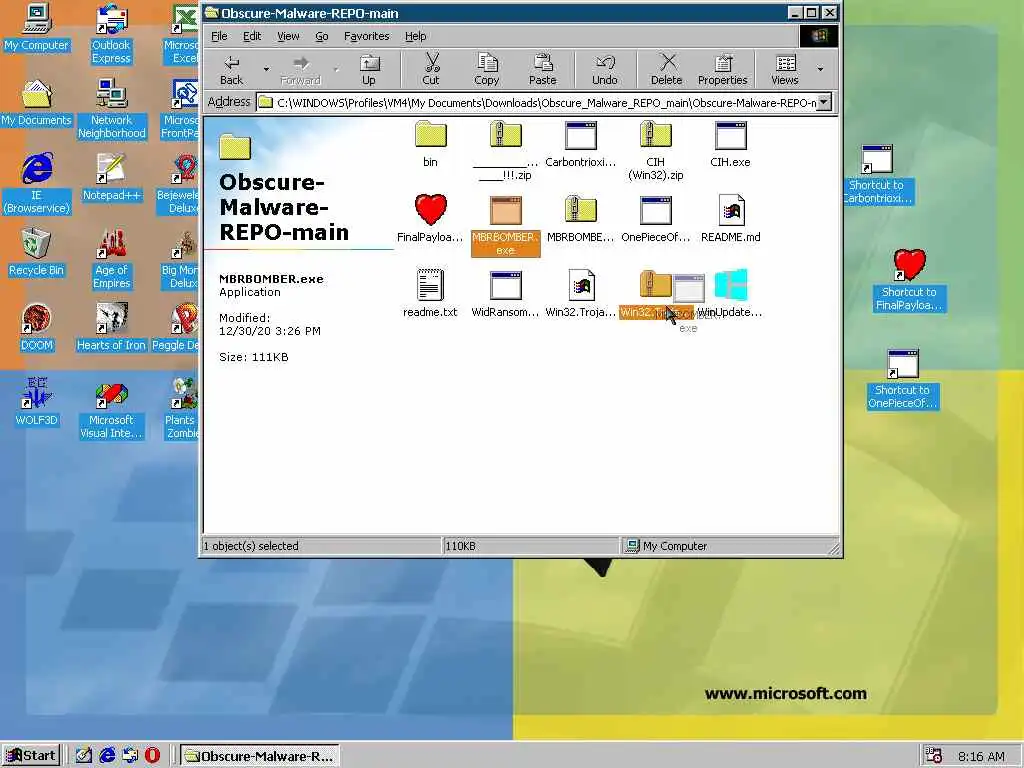Screen dimensions: 1024x768
Task: Select the WidRansom... application file
Action: tap(505, 294)
